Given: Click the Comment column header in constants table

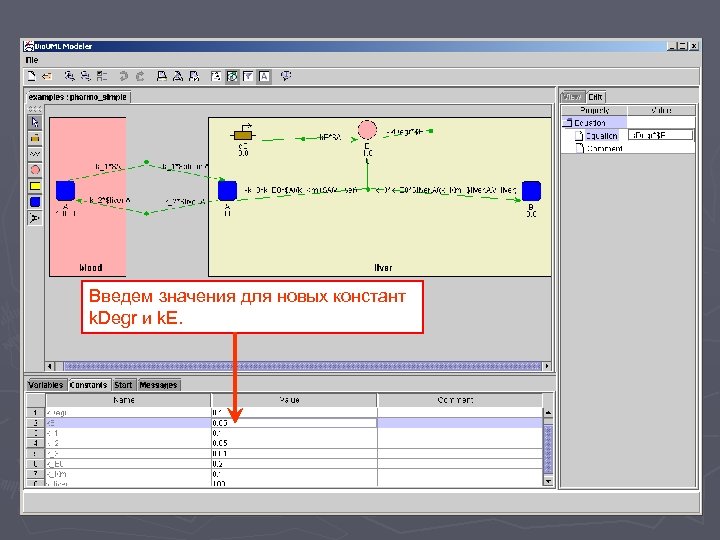Looking at the screenshot, I should click(x=460, y=400).
